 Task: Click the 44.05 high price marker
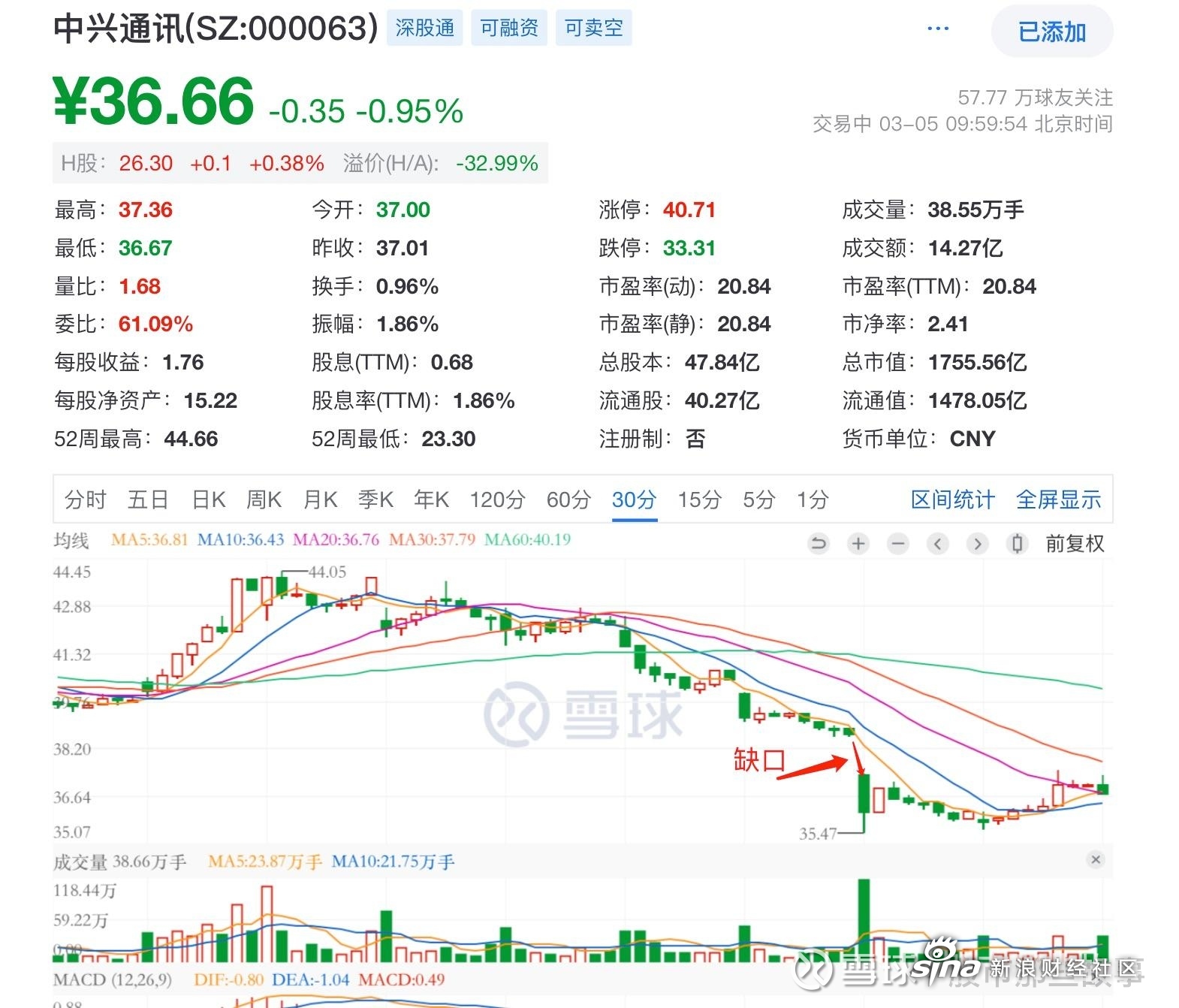point(327,572)
